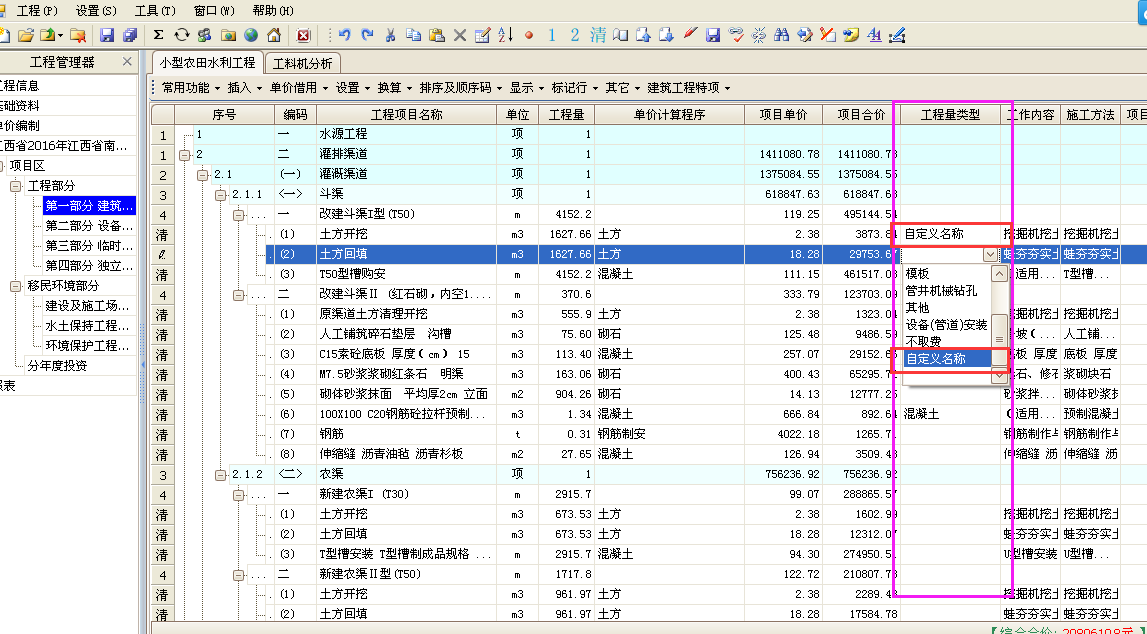The height and width of the screenshot is (634, 1147).
Task: Click the open folder icon
Action: (26, 35)
